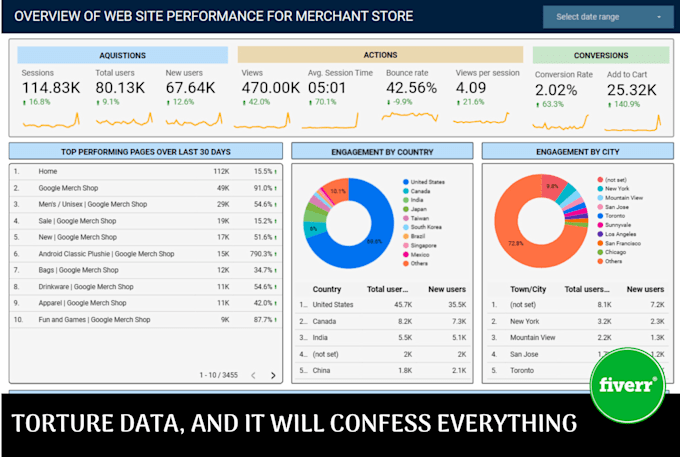680x457 pixels.
Task: Open the Select date range dropdown
Action: point(608,17)
